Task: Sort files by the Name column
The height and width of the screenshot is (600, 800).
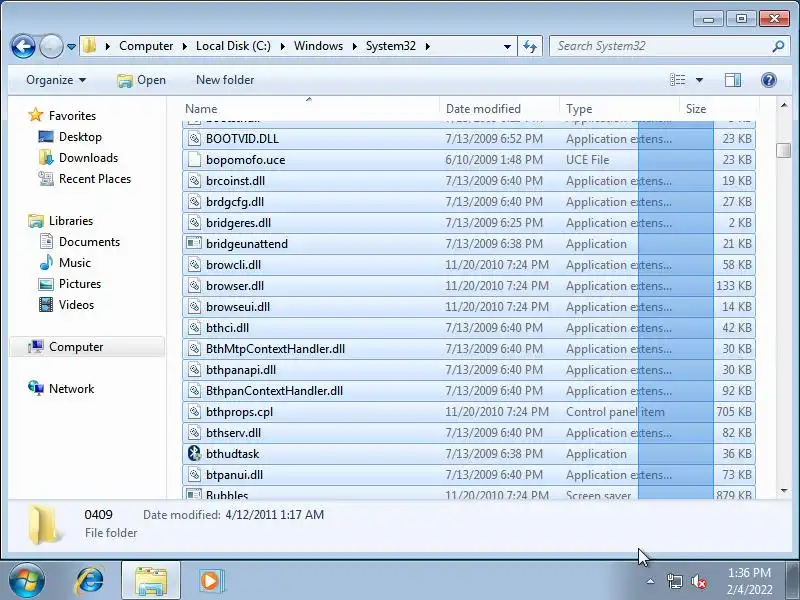Action: 310,108
